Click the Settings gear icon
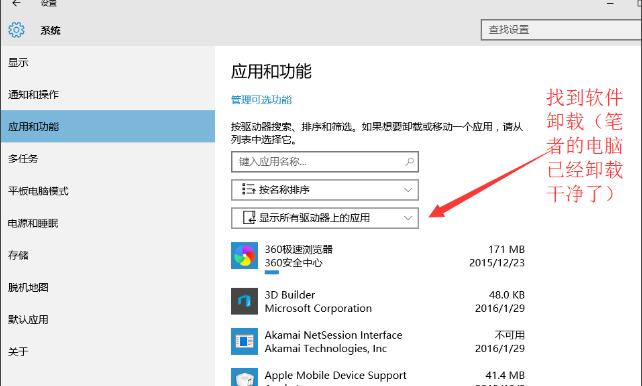This screenshot has height=386, width=642. click(x=16, y=30)
